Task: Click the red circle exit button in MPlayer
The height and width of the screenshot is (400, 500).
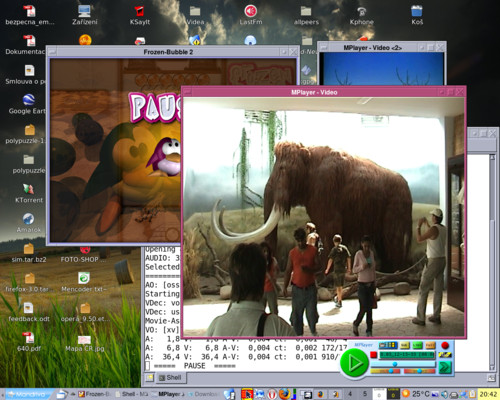Action: pyautogui.click(x=445, y=345)
